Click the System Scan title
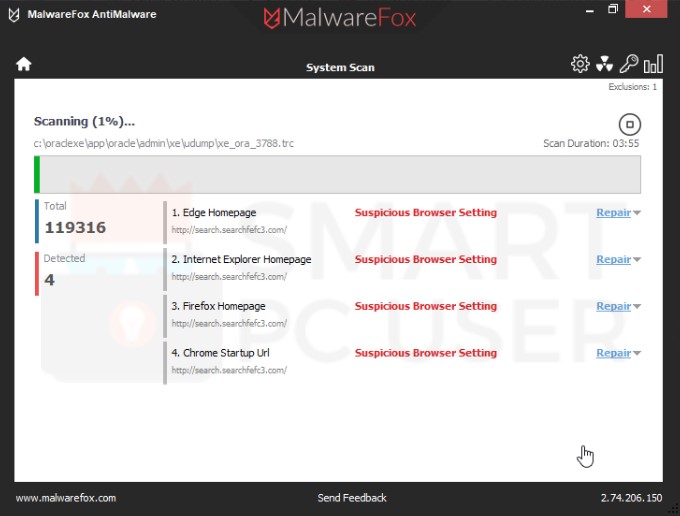The height and width of the screenshot is (516, 680). (x=340, y=68)
